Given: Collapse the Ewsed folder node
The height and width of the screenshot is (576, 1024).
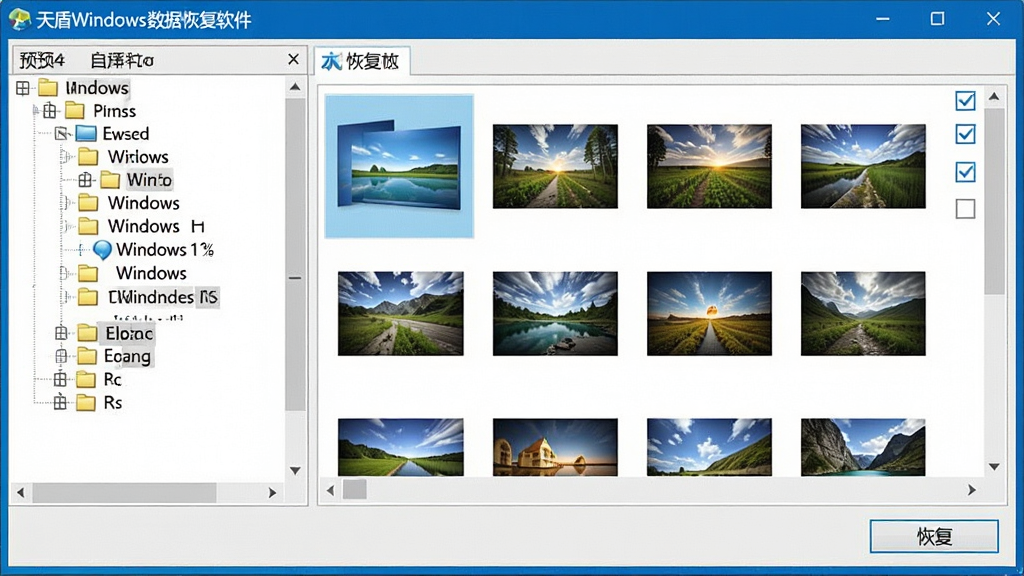Looking at the screenshot, I should pos(61,134).
